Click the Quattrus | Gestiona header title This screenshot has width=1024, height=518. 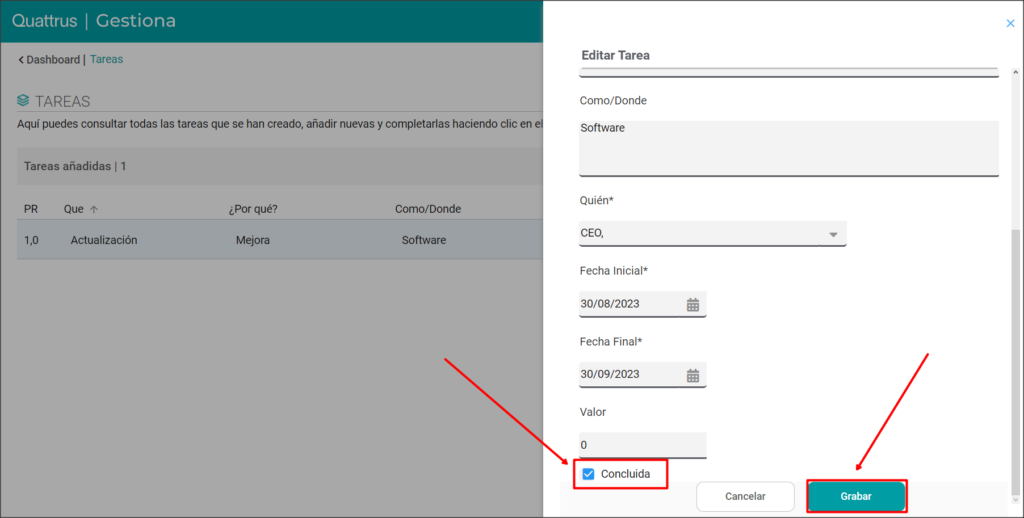[x=93, y=21]
